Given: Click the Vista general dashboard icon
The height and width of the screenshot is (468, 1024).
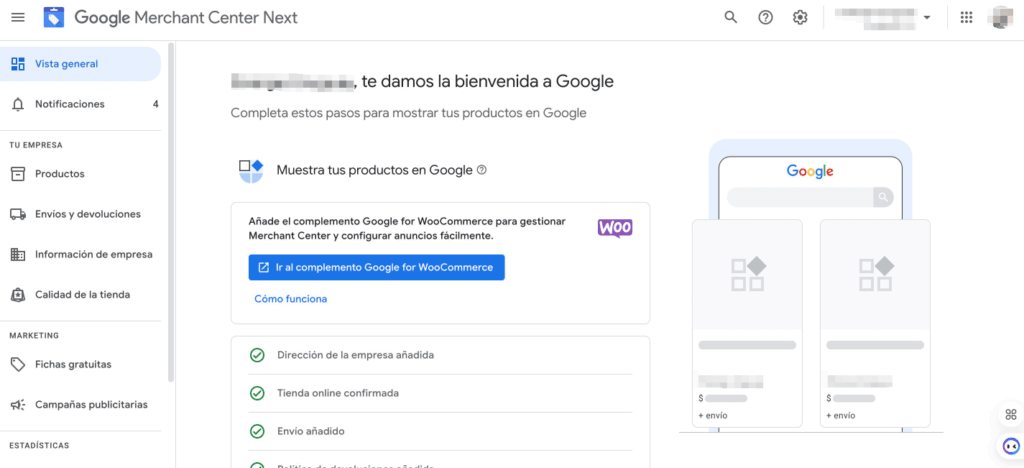Looking at the screenshot, I should [x=18, y=64].
